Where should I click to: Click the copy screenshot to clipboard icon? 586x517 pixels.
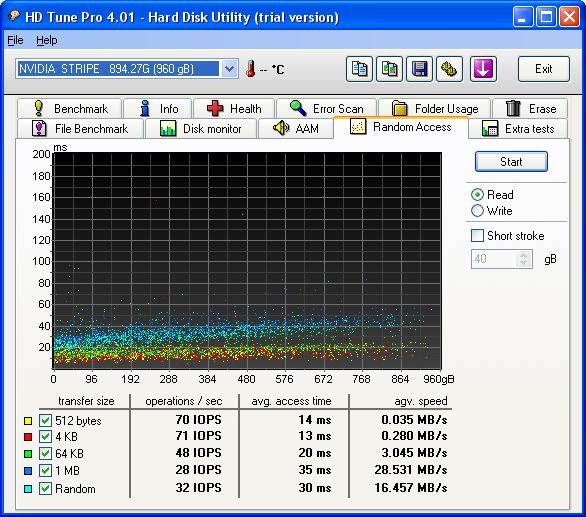pos(389,69)
